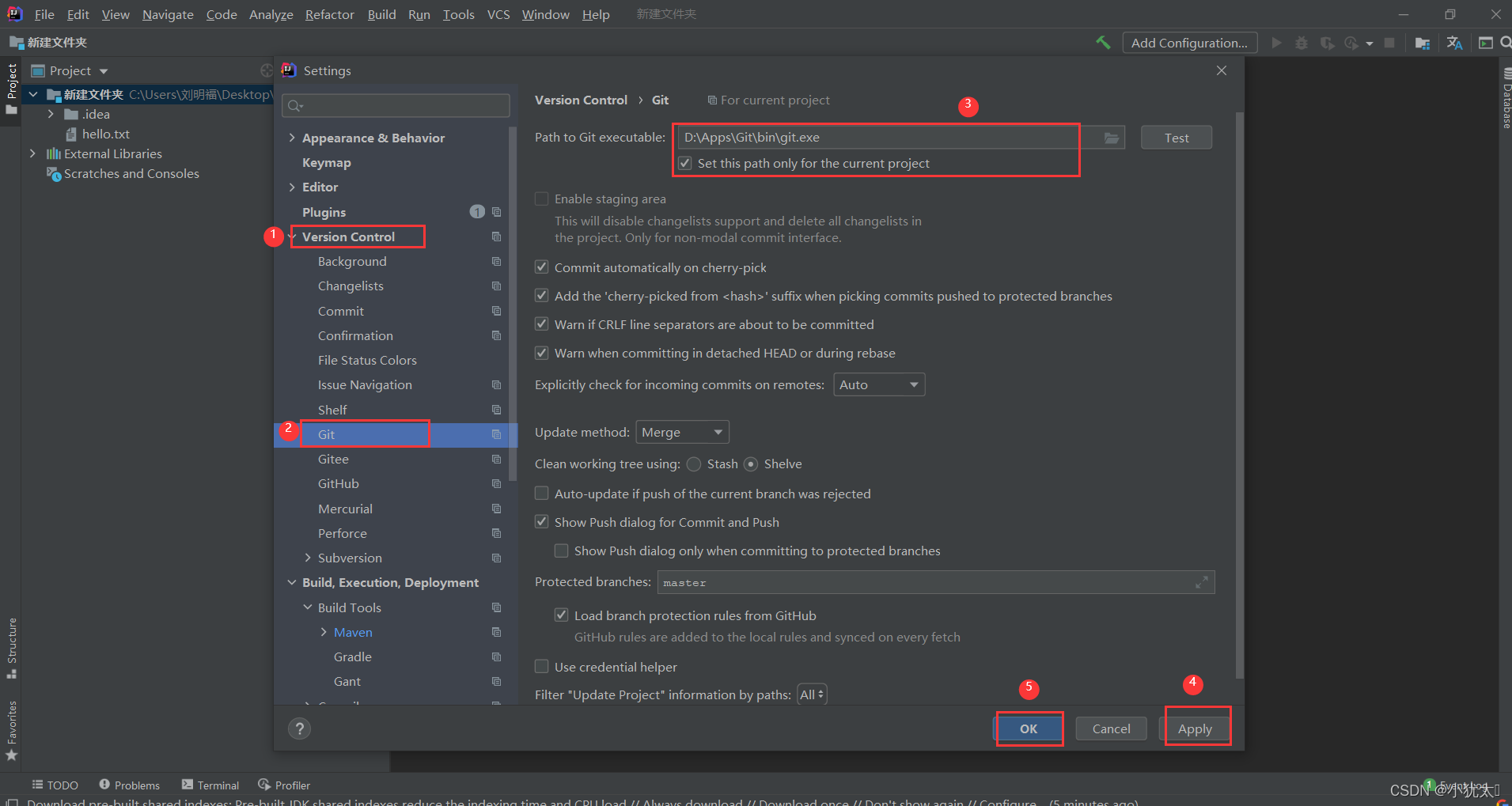This screenshot has height=806, width=1512.
Task: Open the Terminal tool tab
Action: coord(210,785)
